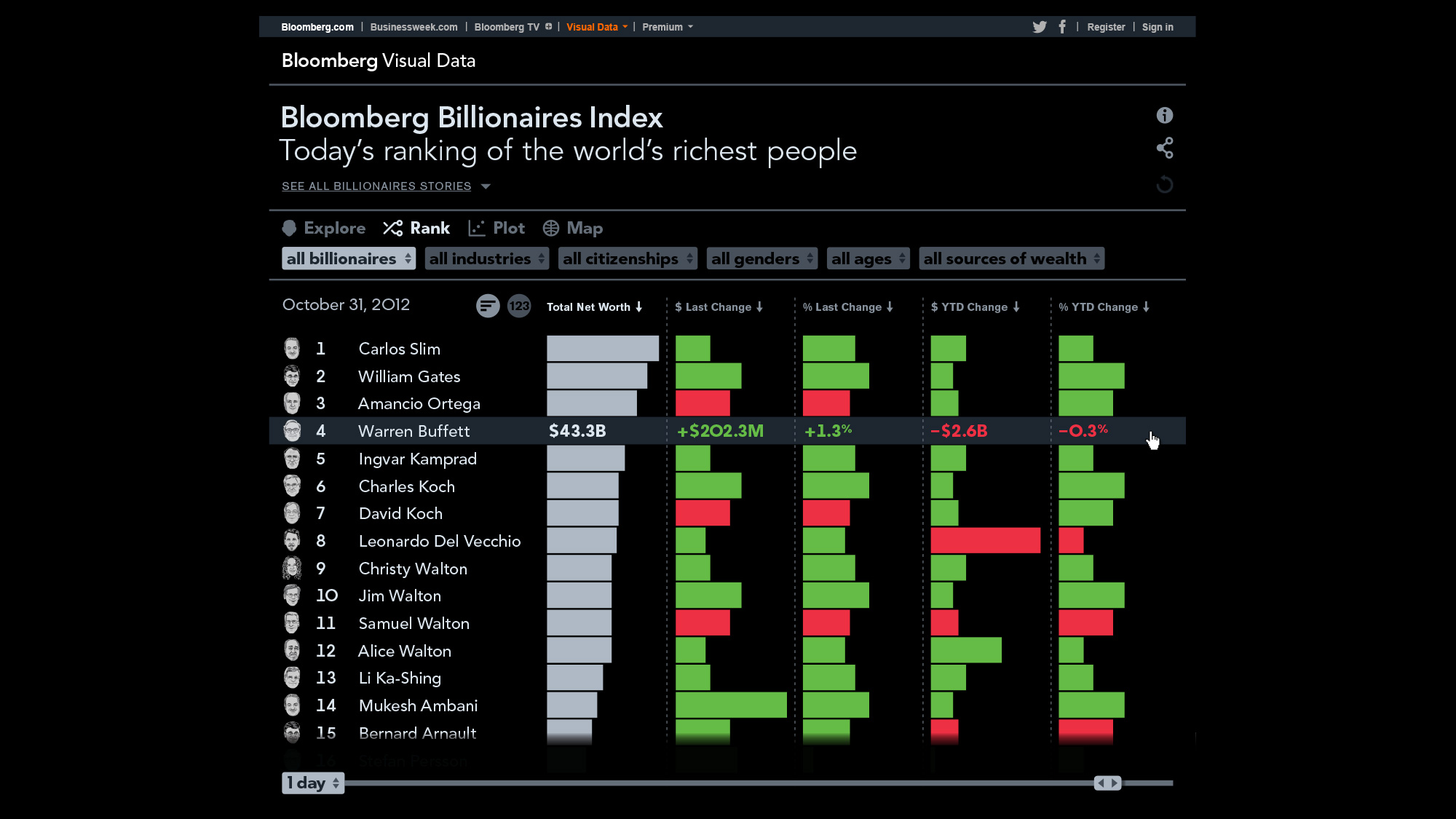Open the all ages dropdown

(x=869, y=258)
